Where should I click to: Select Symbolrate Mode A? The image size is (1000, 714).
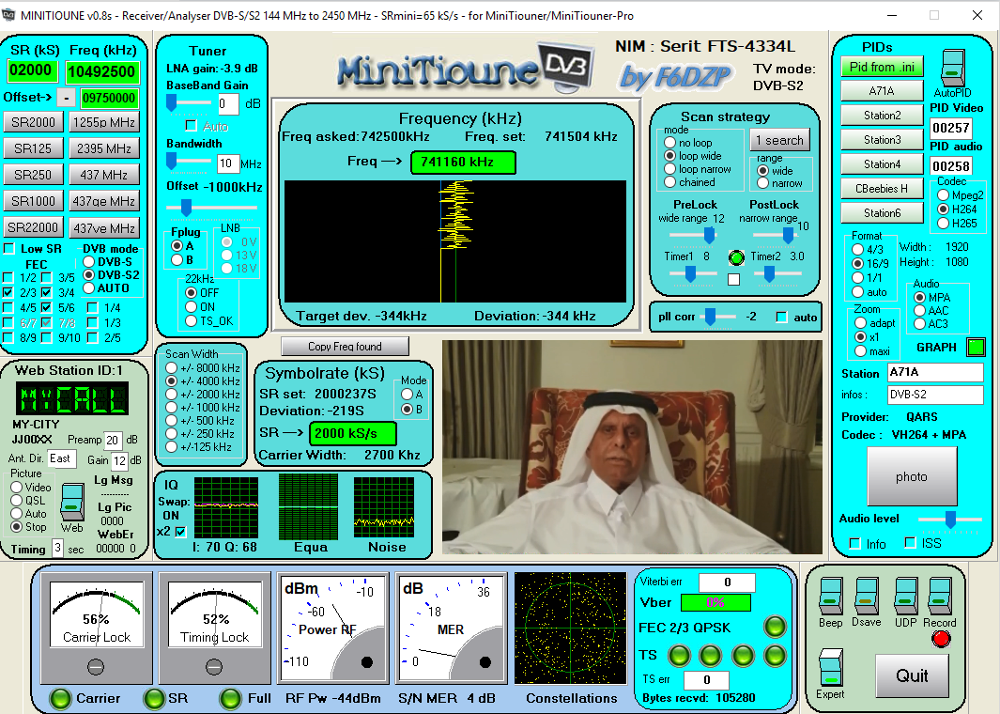click(406, 395)
